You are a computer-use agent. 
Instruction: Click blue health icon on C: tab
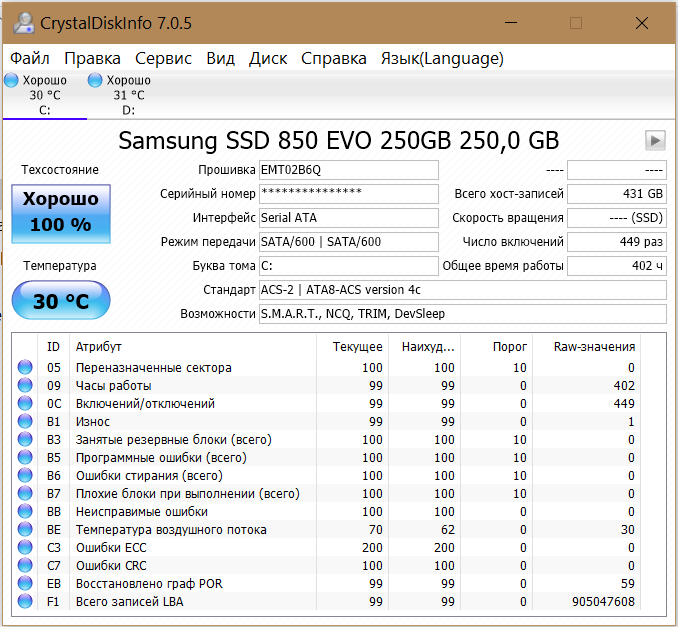[11, 80]
